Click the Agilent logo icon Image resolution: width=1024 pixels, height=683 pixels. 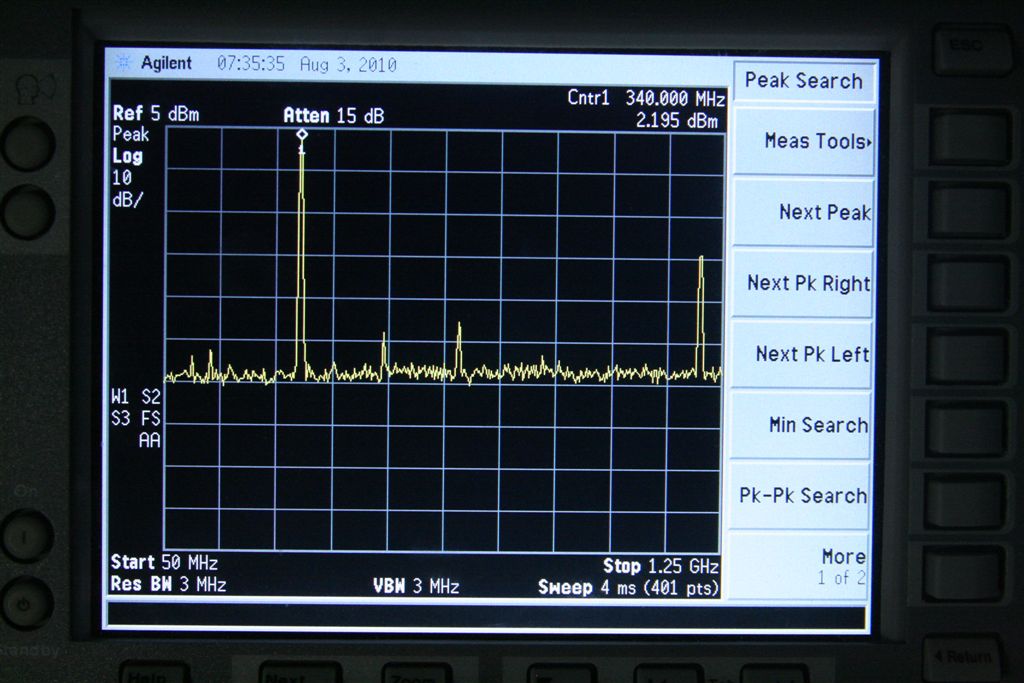tap(124, 63)
